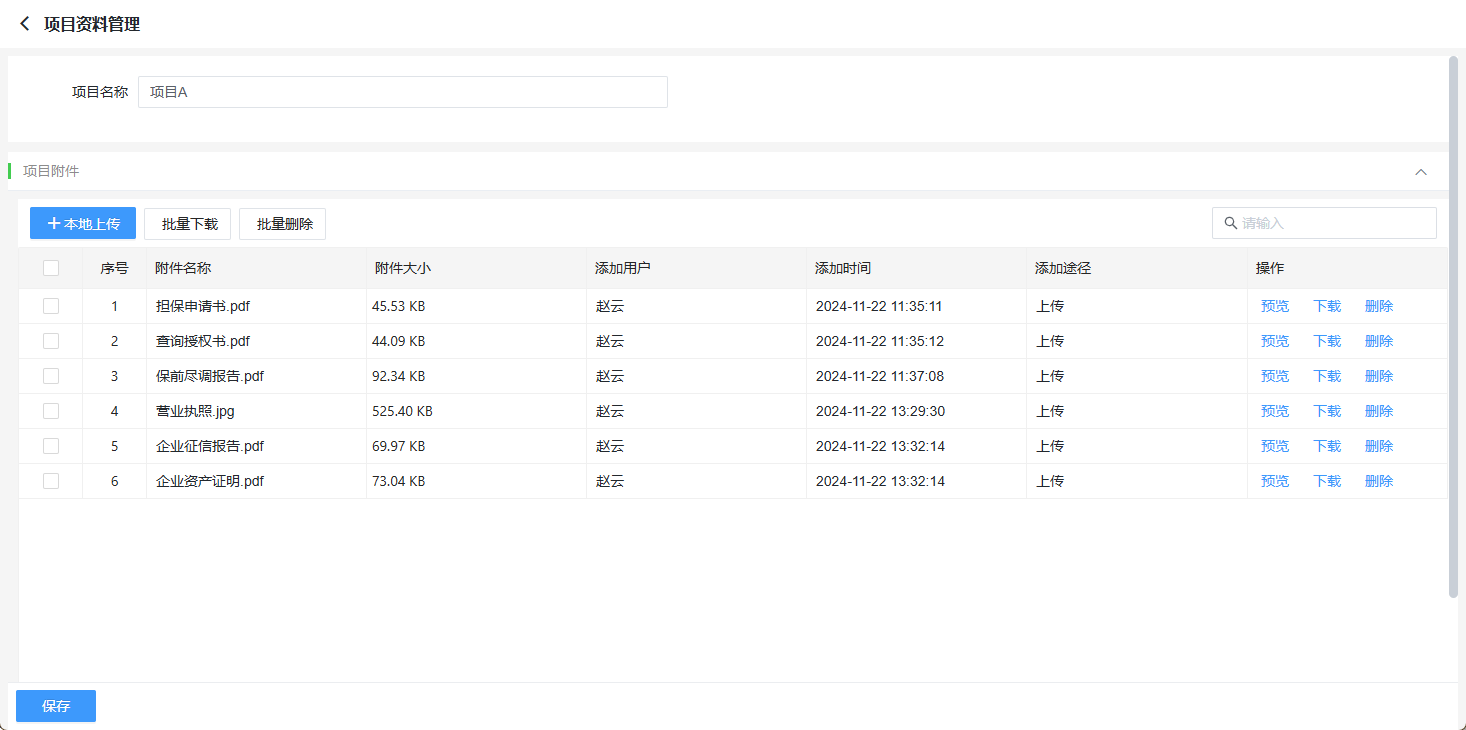Viewport: 1466px width, 730px height.
Task: Toggle the select-all header checkbox
Action: [x=51, y=268]
